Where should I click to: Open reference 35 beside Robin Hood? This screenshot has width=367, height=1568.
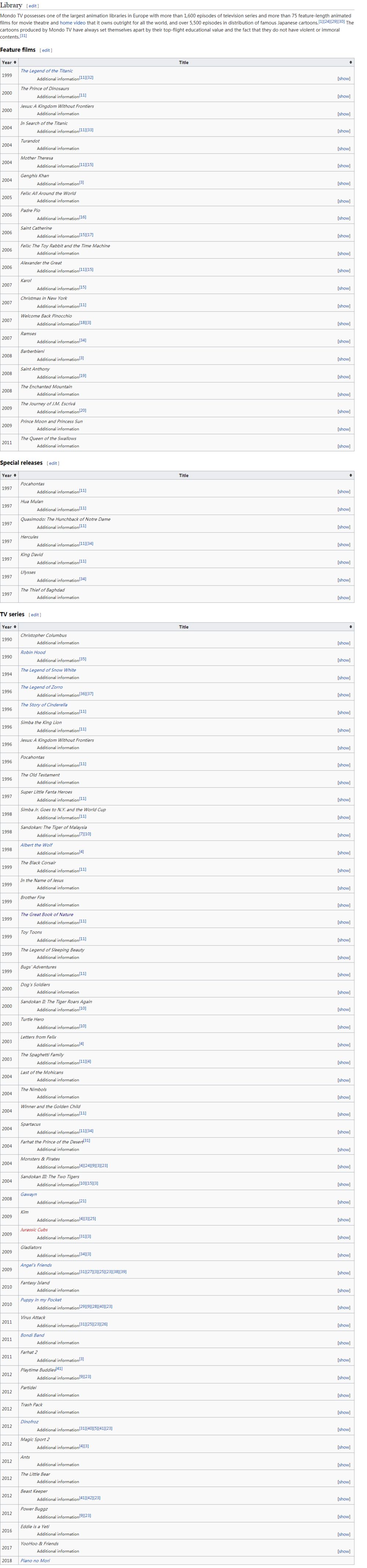pyautogui.click(x=83, y=659)
